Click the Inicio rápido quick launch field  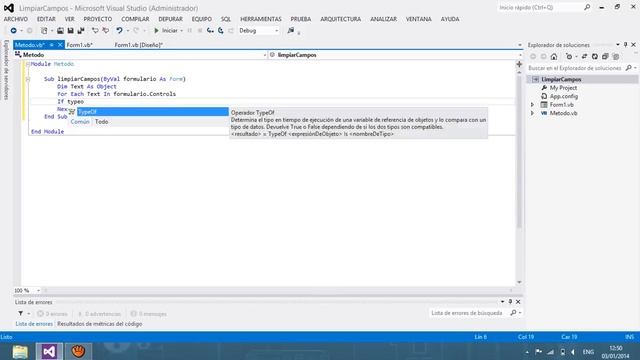[x=540, y=7]
